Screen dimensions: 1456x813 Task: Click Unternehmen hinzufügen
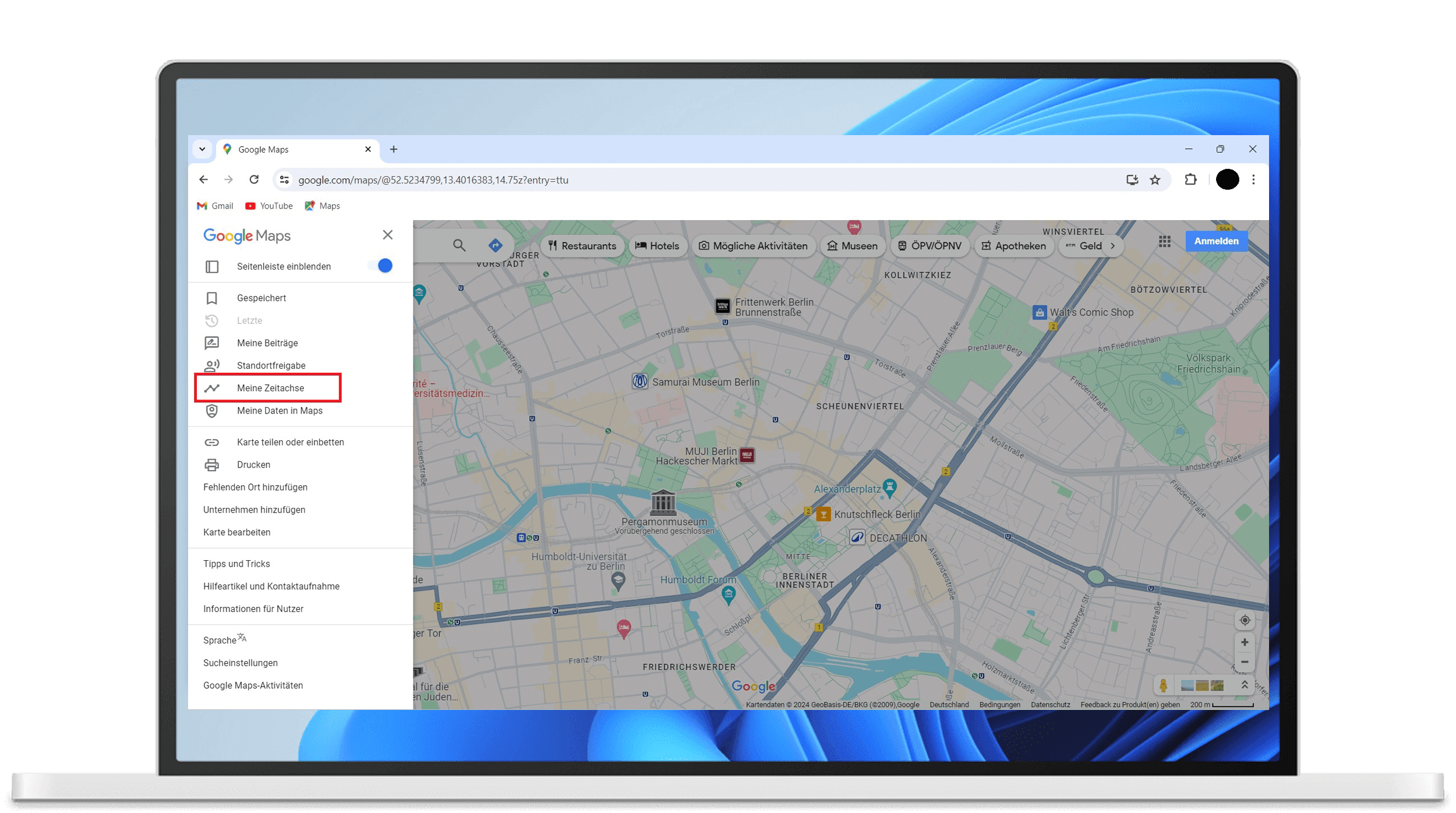coord(255,510)
